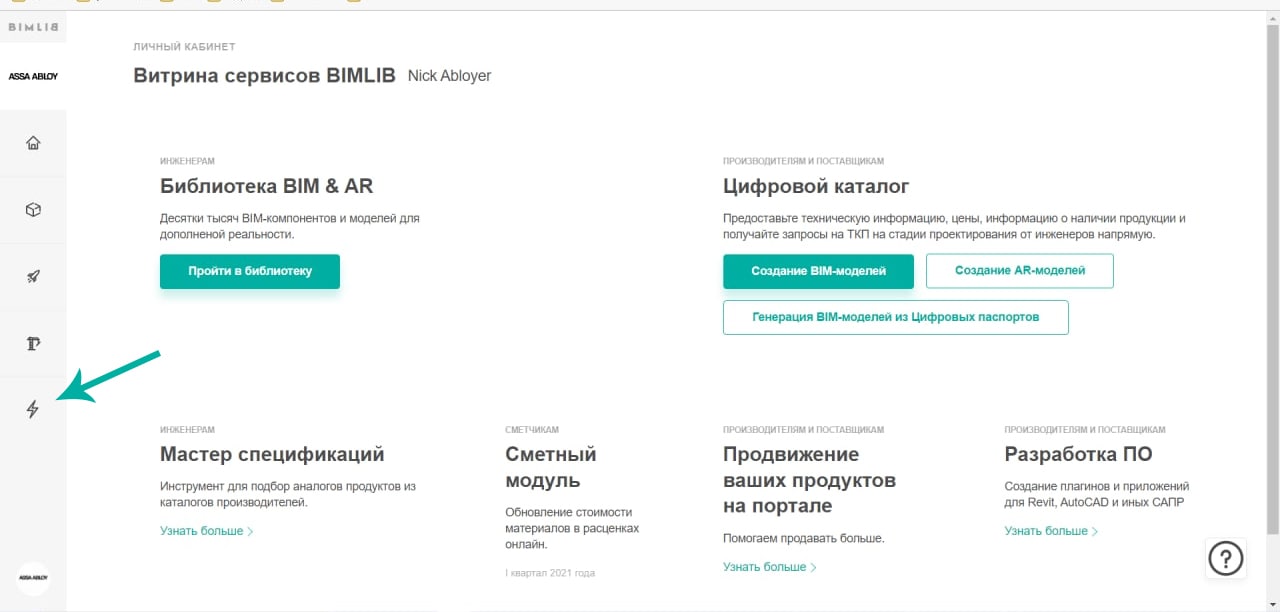This screenshot has width=1280, height=612.
Task: Click the Мастер спецификаций heading
Action: click(x=272, y=454)
